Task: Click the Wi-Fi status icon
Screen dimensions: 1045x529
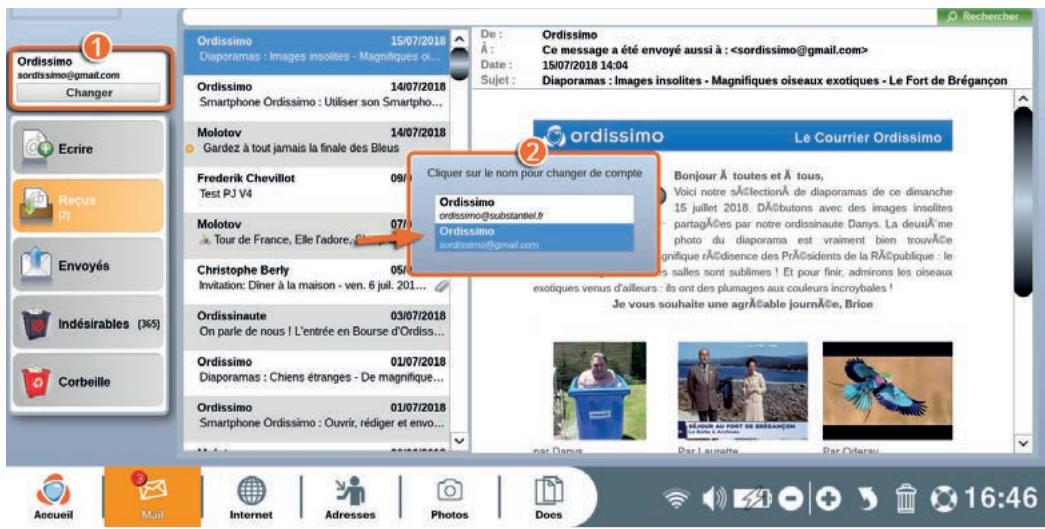Action: point(676,499)
